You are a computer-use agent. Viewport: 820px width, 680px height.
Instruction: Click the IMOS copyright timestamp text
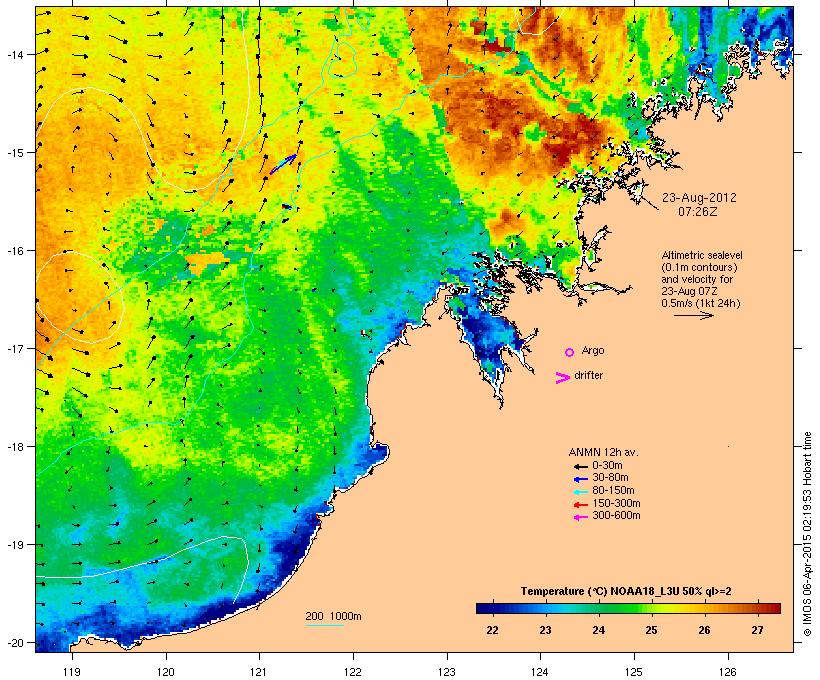tap(807, 534)
